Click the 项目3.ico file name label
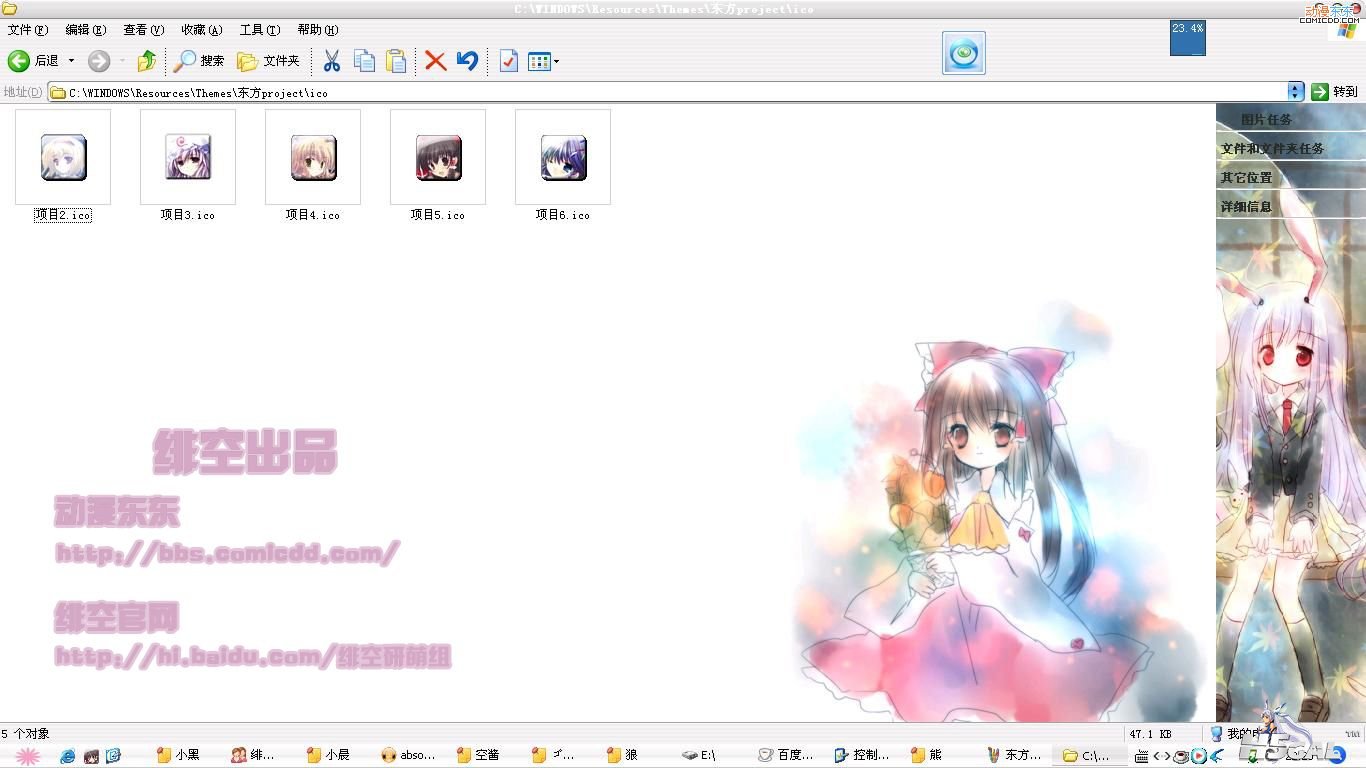Screen dimensions: 1366x768 point(188,215)
